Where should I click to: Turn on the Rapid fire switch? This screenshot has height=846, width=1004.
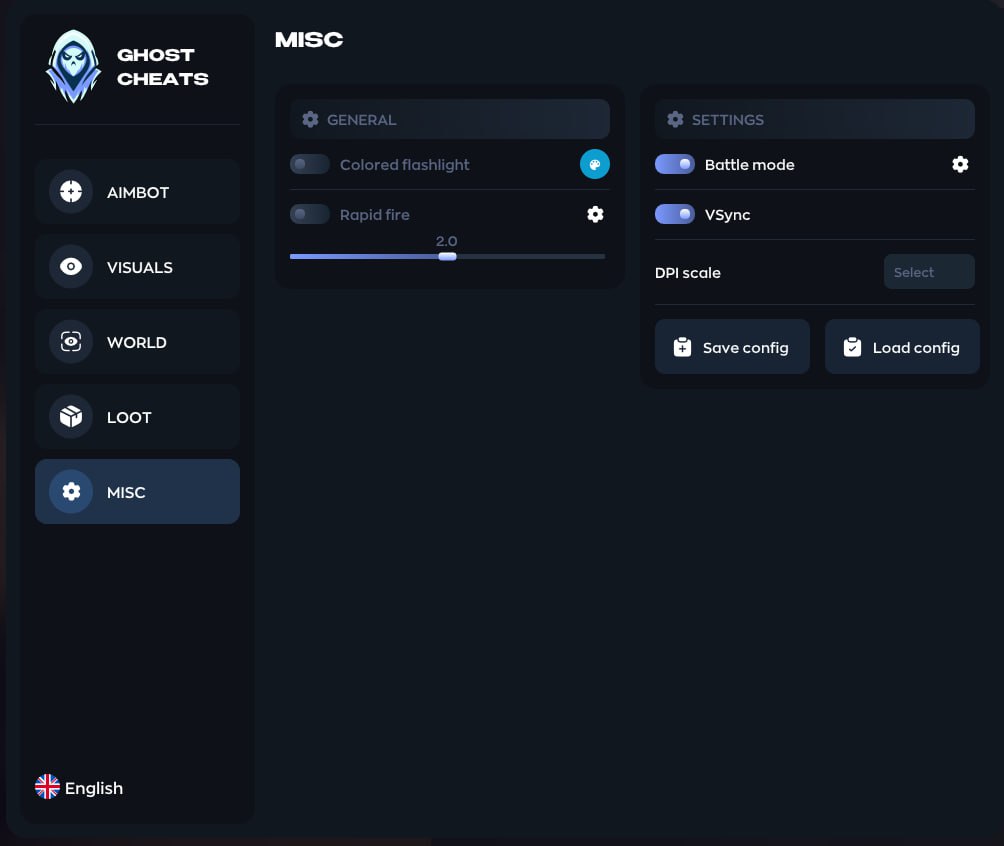tap(310, 214)
